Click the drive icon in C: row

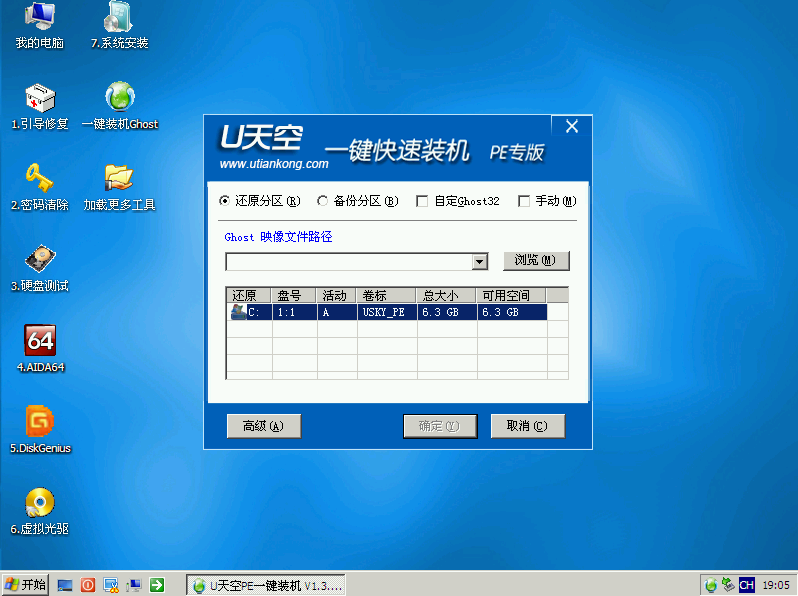(x=238, y=312)
